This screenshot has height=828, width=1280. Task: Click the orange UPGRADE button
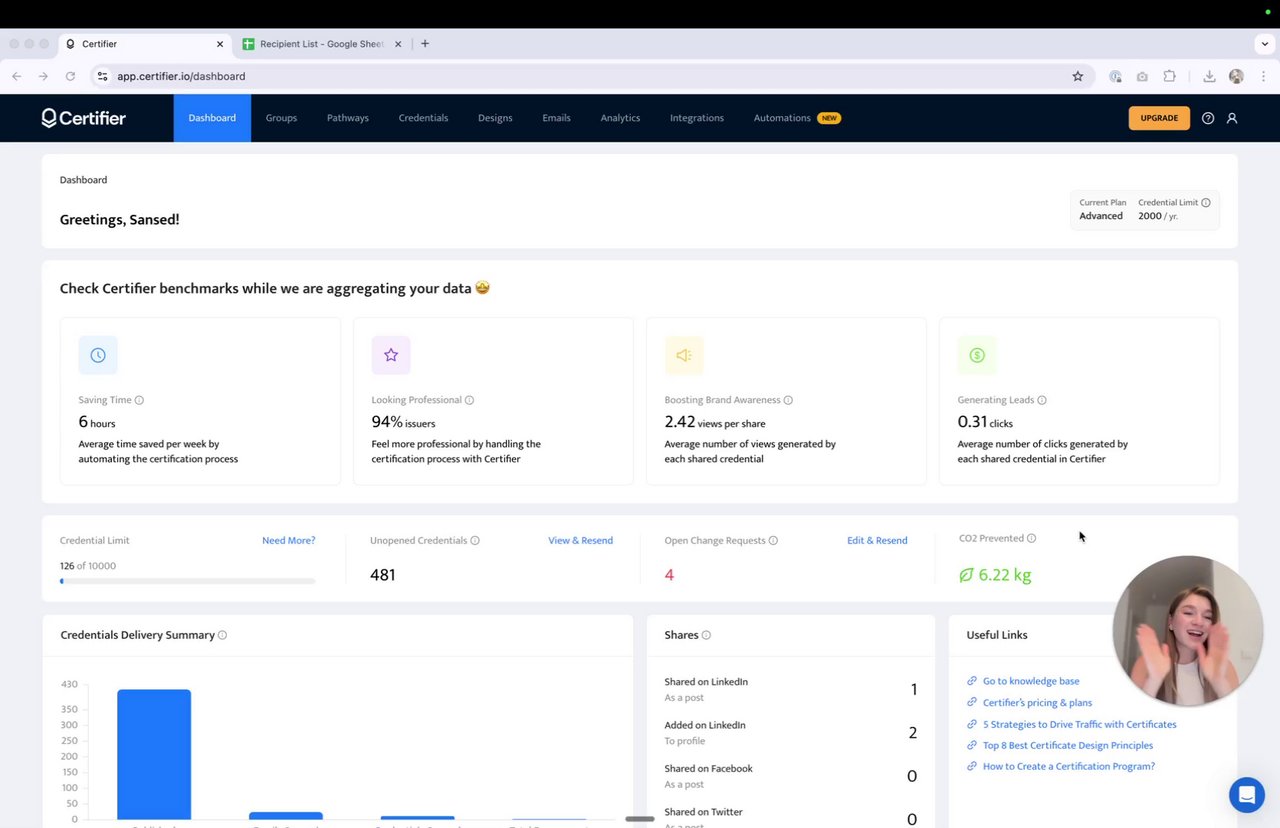tap(1159, 118)
